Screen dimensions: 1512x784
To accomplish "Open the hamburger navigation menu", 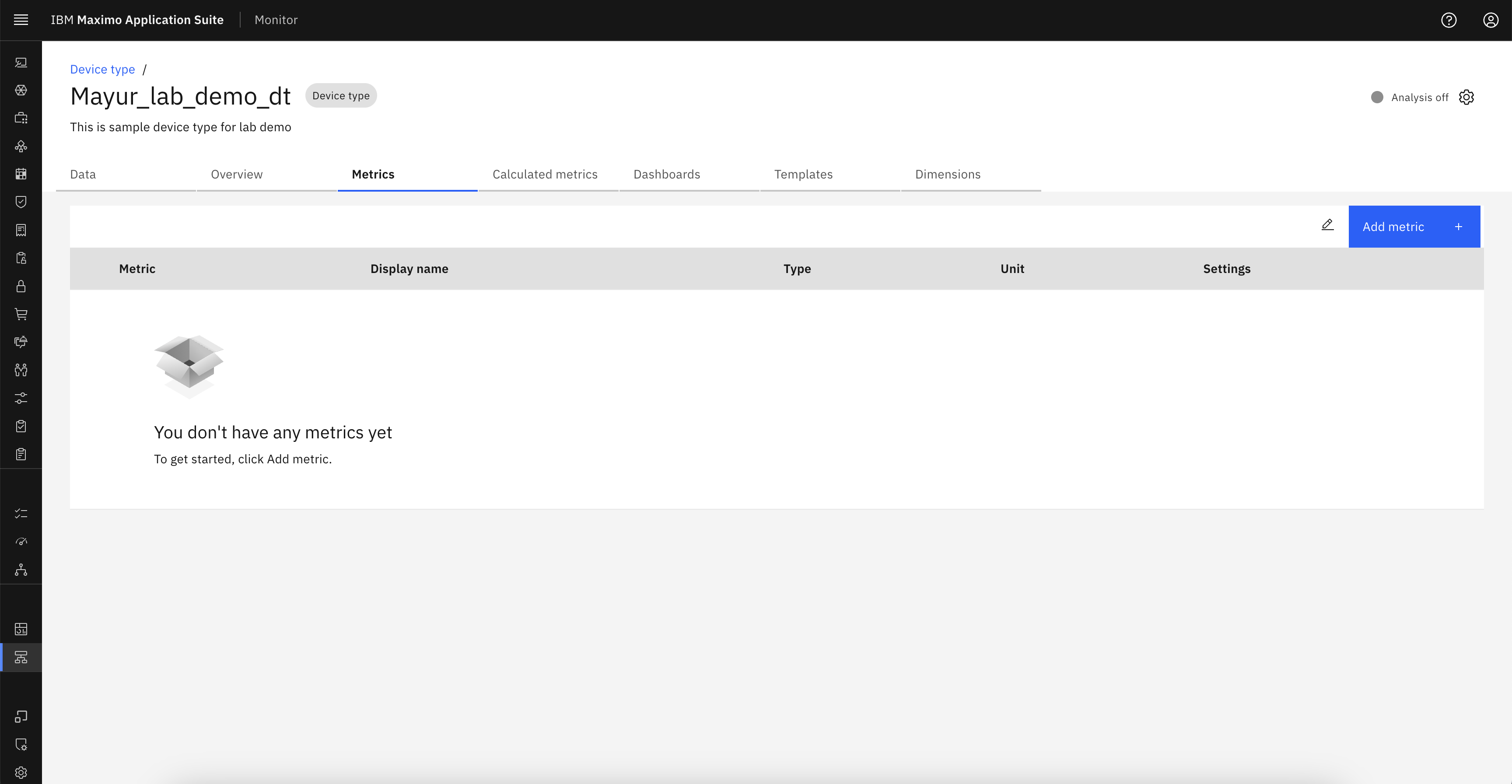I will (x=21, y=20).
